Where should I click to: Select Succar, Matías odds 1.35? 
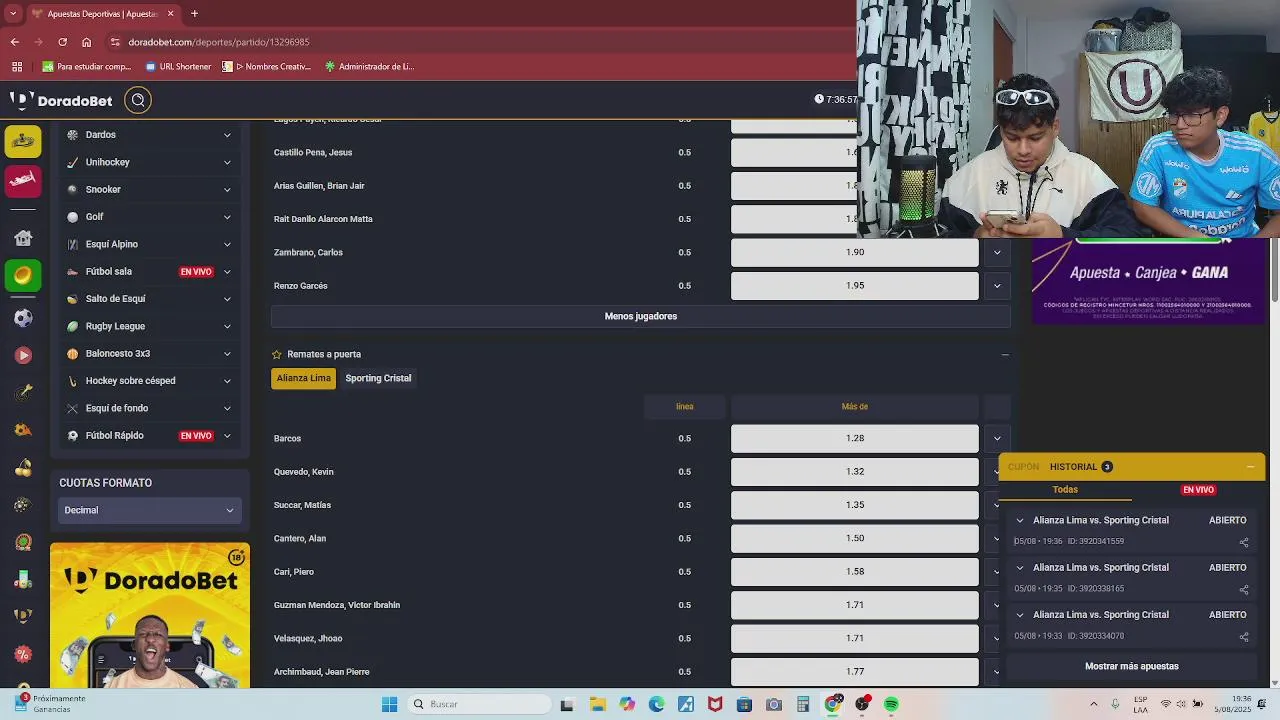[x=855, y=505]
